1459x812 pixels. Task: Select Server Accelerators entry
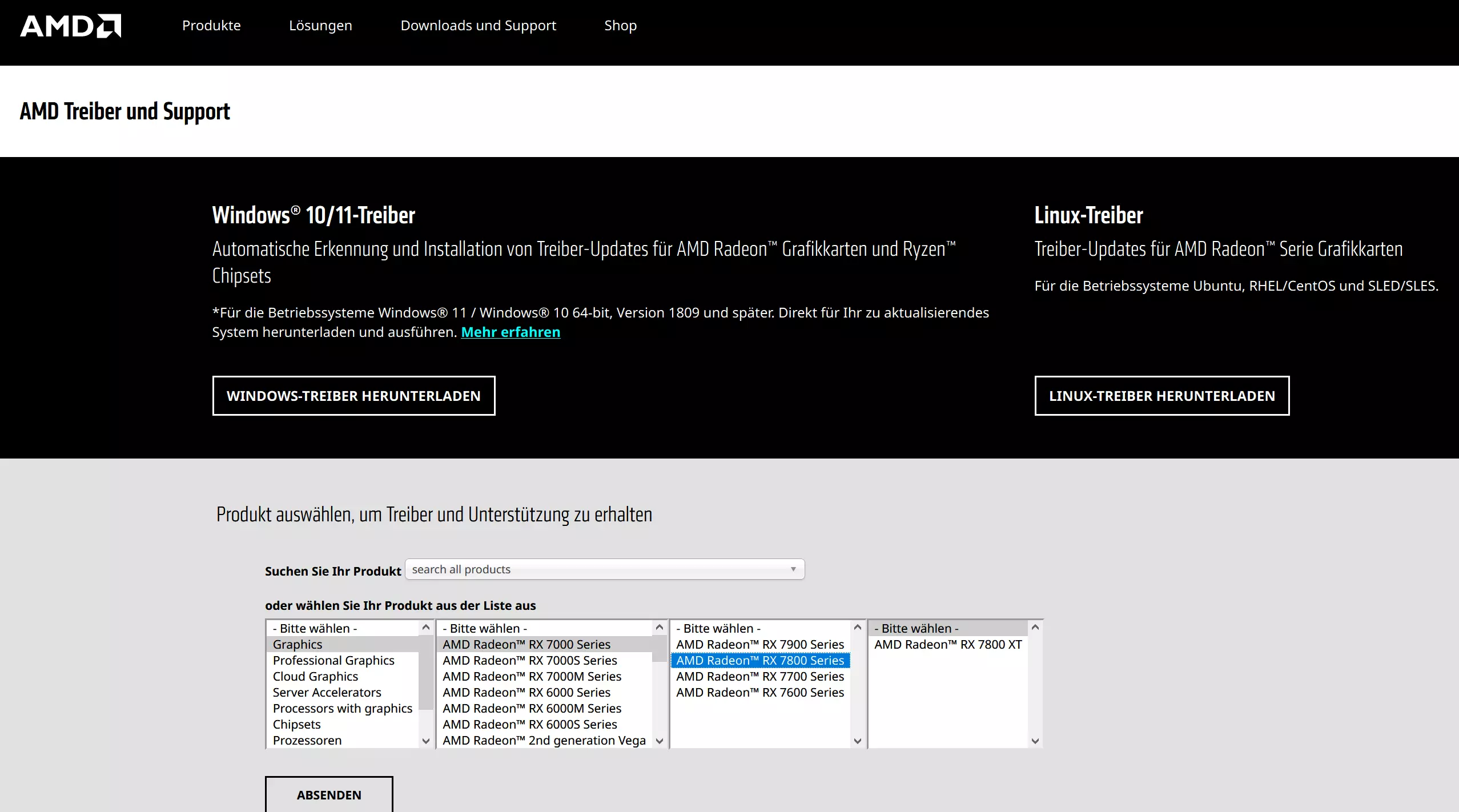(x=343, y=692)
